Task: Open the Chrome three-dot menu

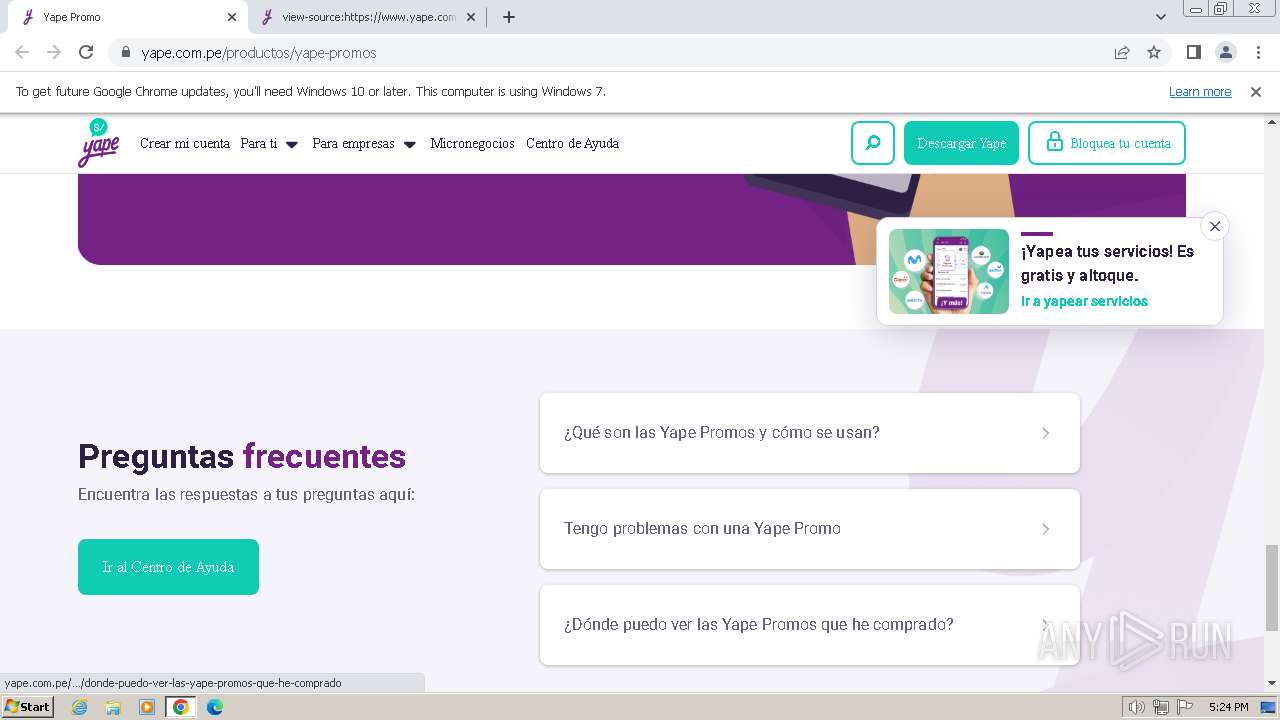Action: 1257,52
